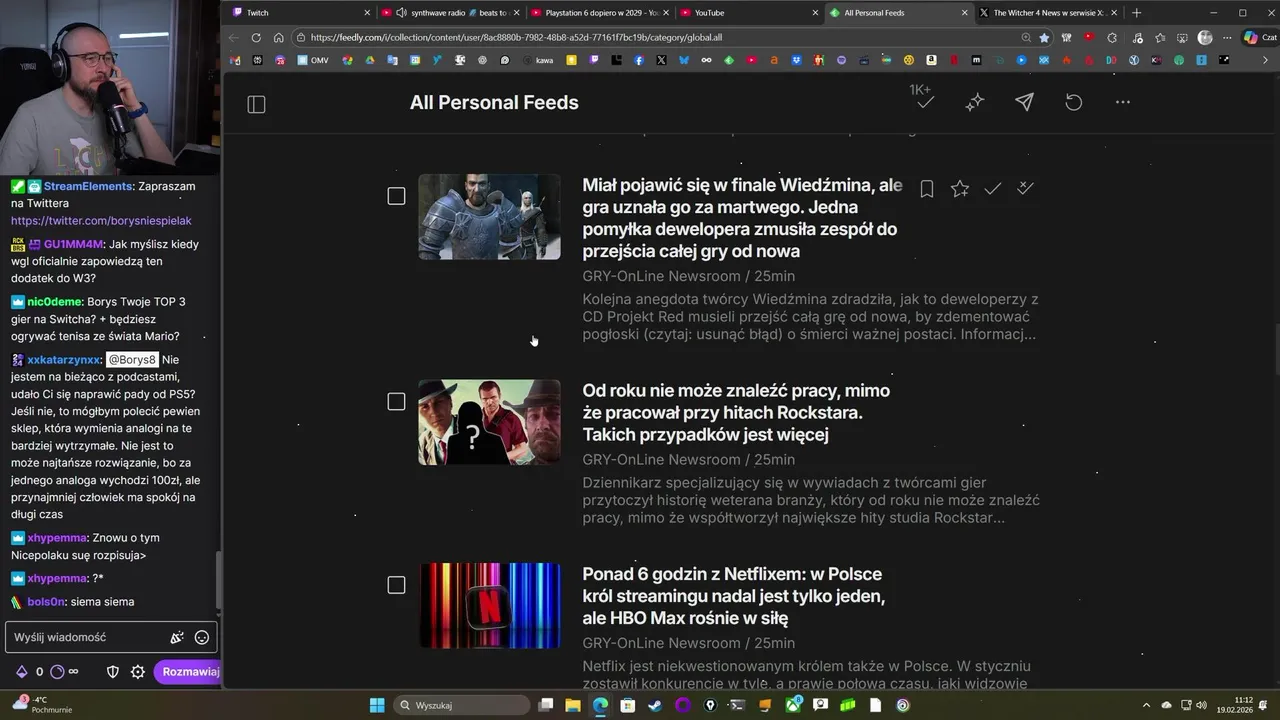Screen dimensions: 1280x720
Task: Click the @Borys8 mention in chat
Action: (132, 360)
